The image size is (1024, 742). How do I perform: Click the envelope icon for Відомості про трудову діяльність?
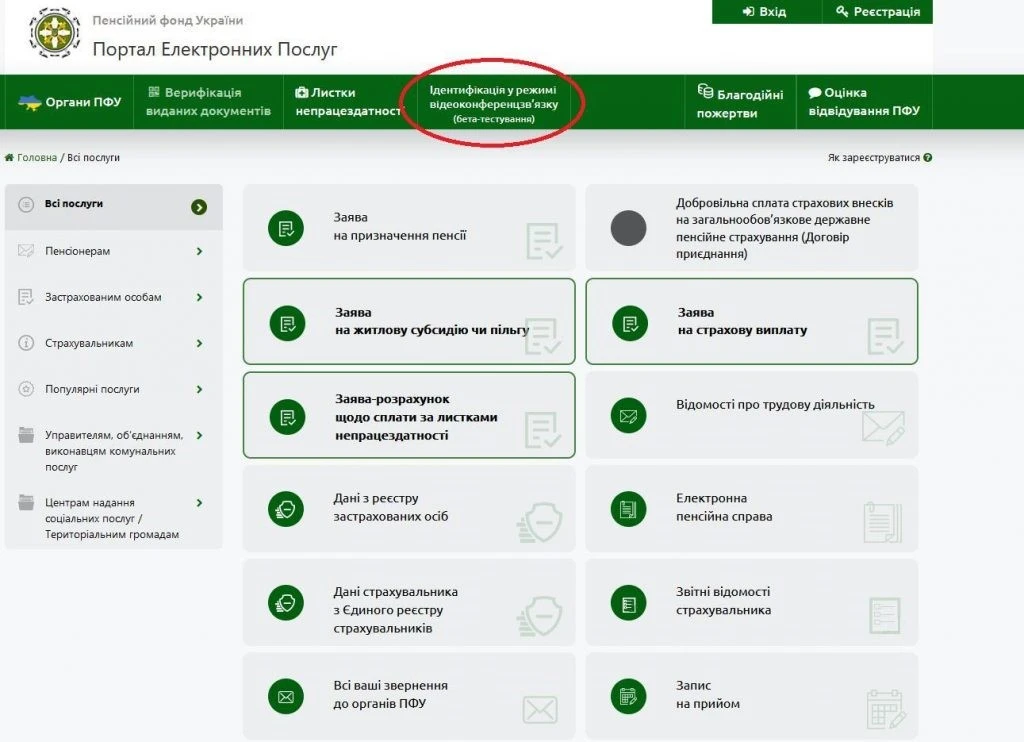click(628, 415)
